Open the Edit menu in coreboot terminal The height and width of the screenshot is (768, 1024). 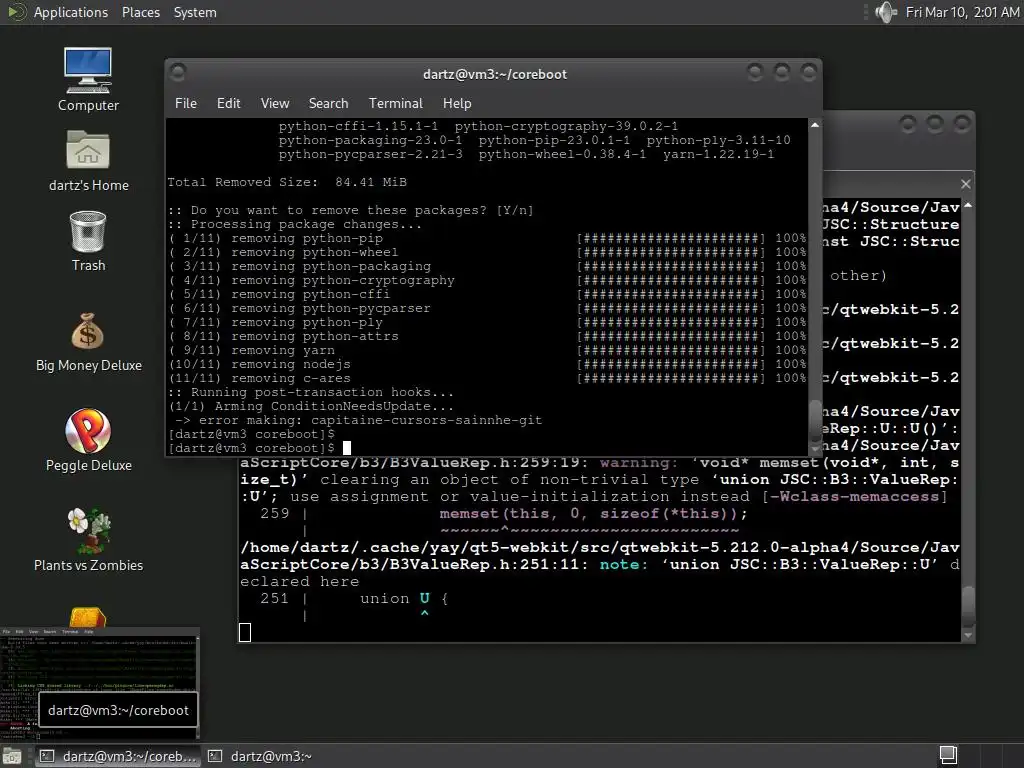click(x=229, y=103)
